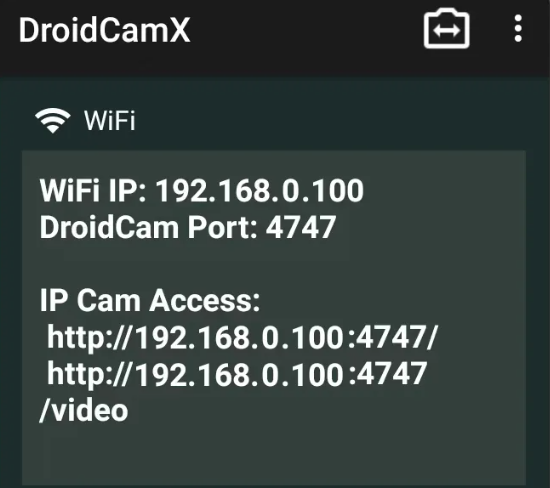Click ":4747" port portion of second URL
550x488 pixels.
pyautogui.click(x=388, y=374)
